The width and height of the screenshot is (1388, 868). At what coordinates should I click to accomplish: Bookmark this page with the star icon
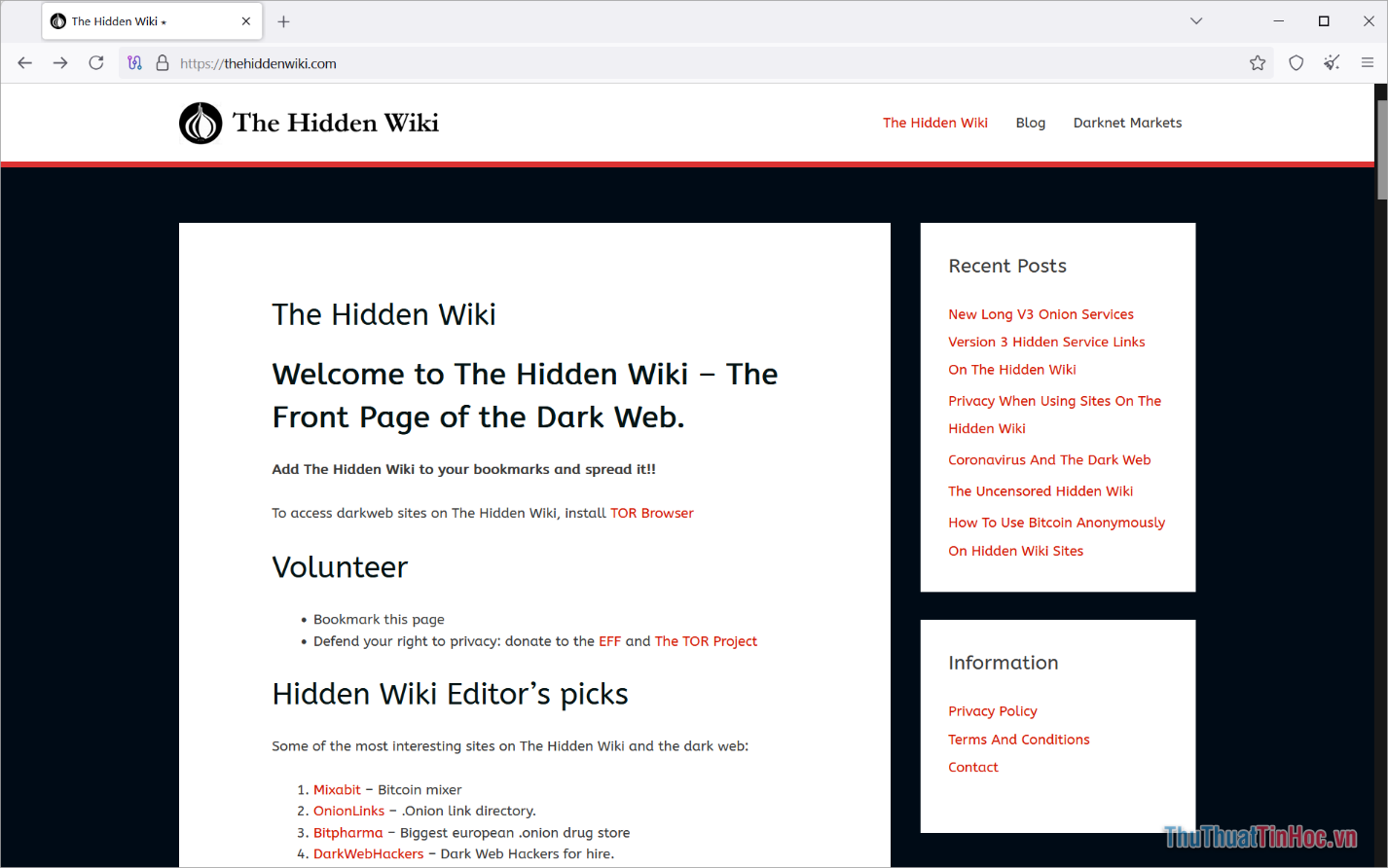[1258, 63]
